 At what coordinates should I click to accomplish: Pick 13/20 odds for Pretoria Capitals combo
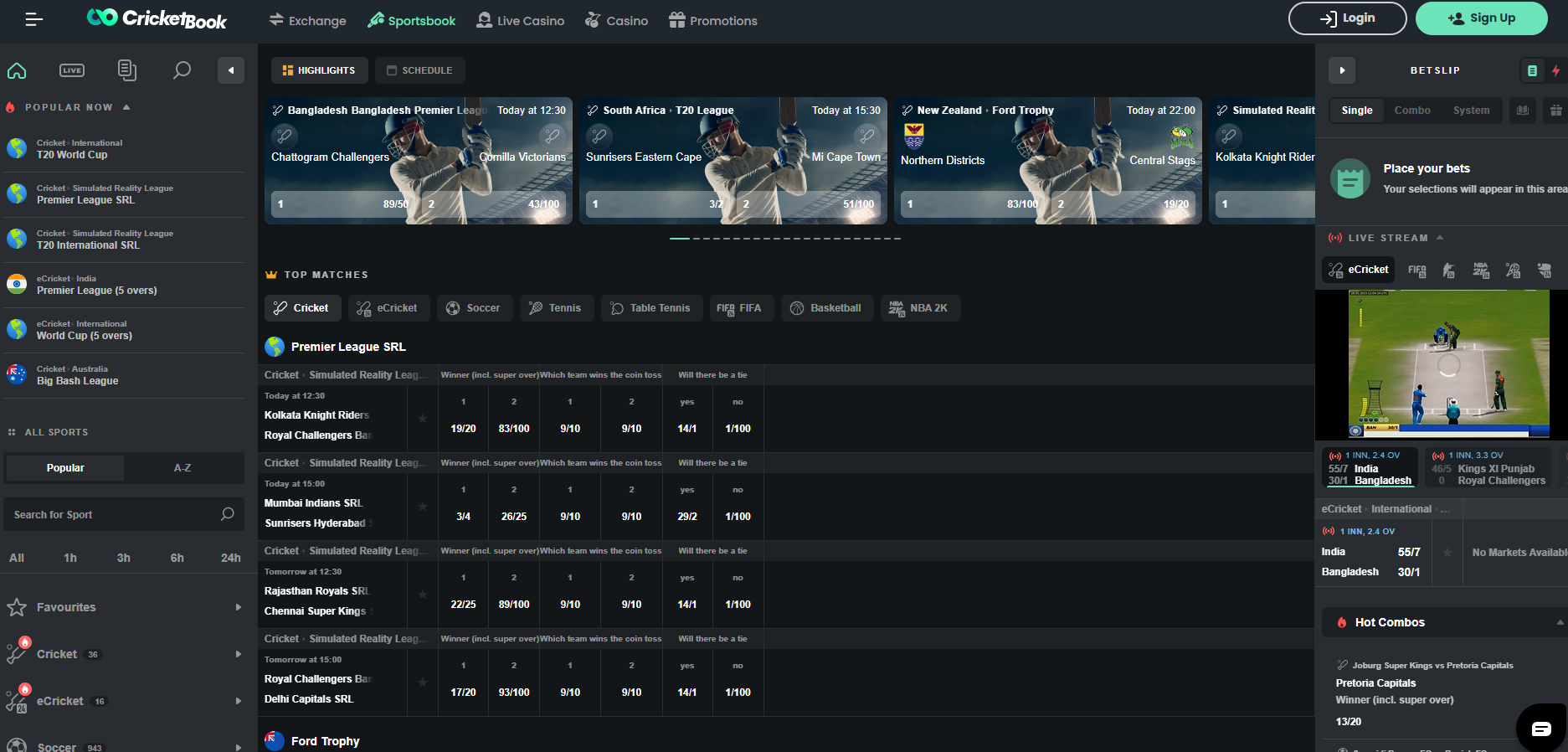(x=1348, y=722)
